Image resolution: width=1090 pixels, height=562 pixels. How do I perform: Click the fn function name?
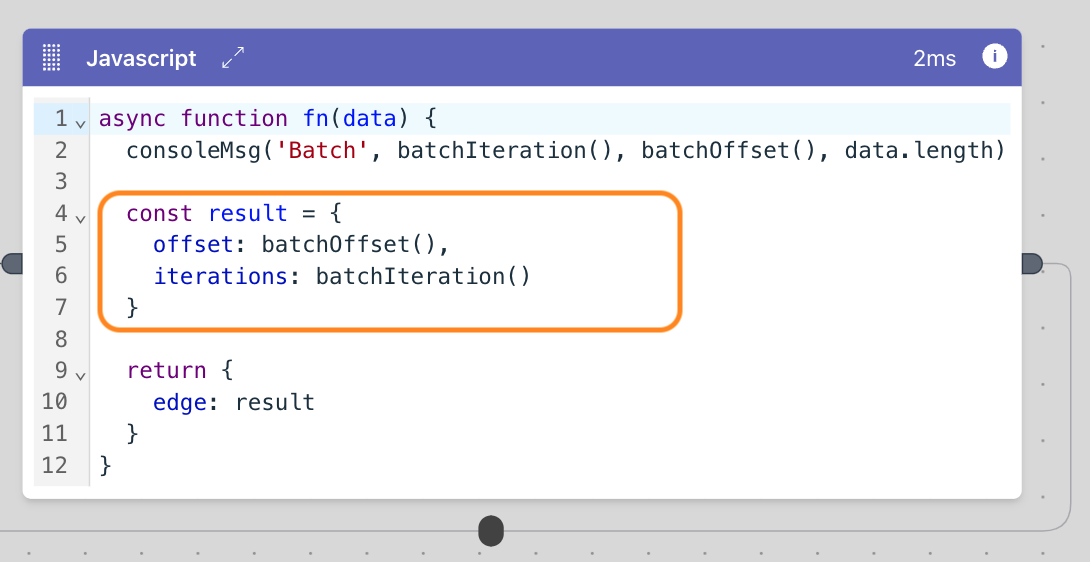click(316, 119)
